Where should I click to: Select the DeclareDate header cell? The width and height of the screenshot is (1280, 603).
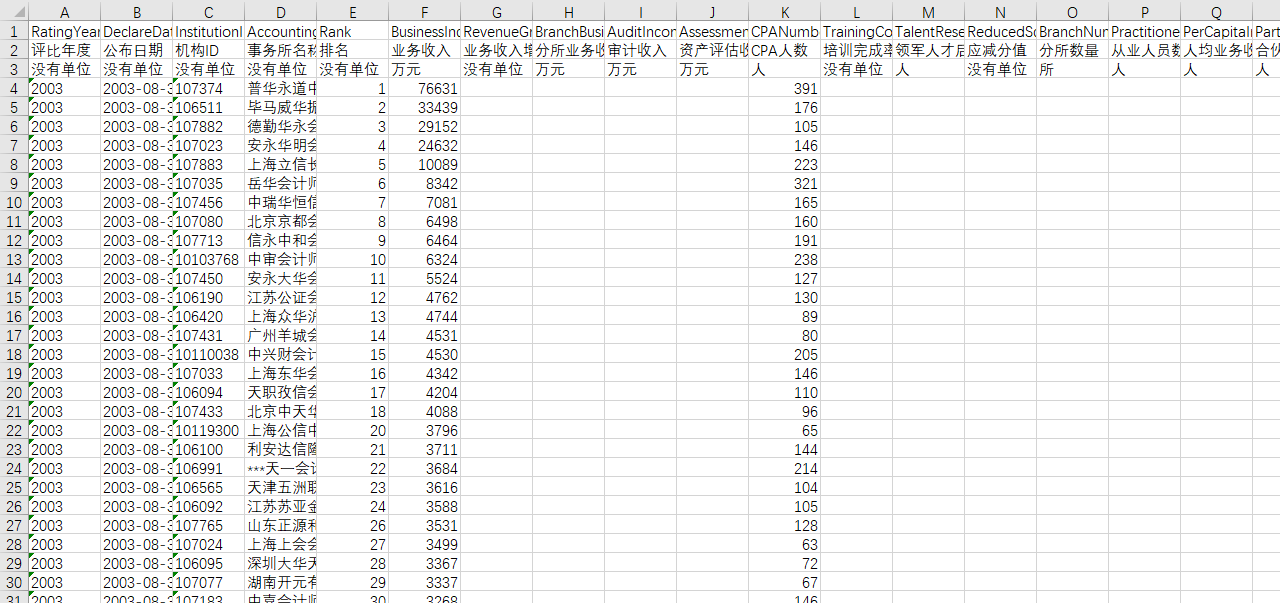[137, 31]
